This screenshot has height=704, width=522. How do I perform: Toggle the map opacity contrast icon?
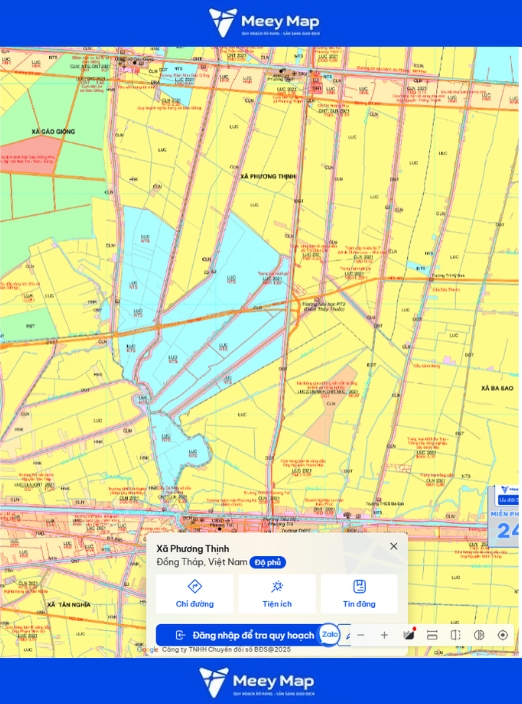(x=479, y=635)
